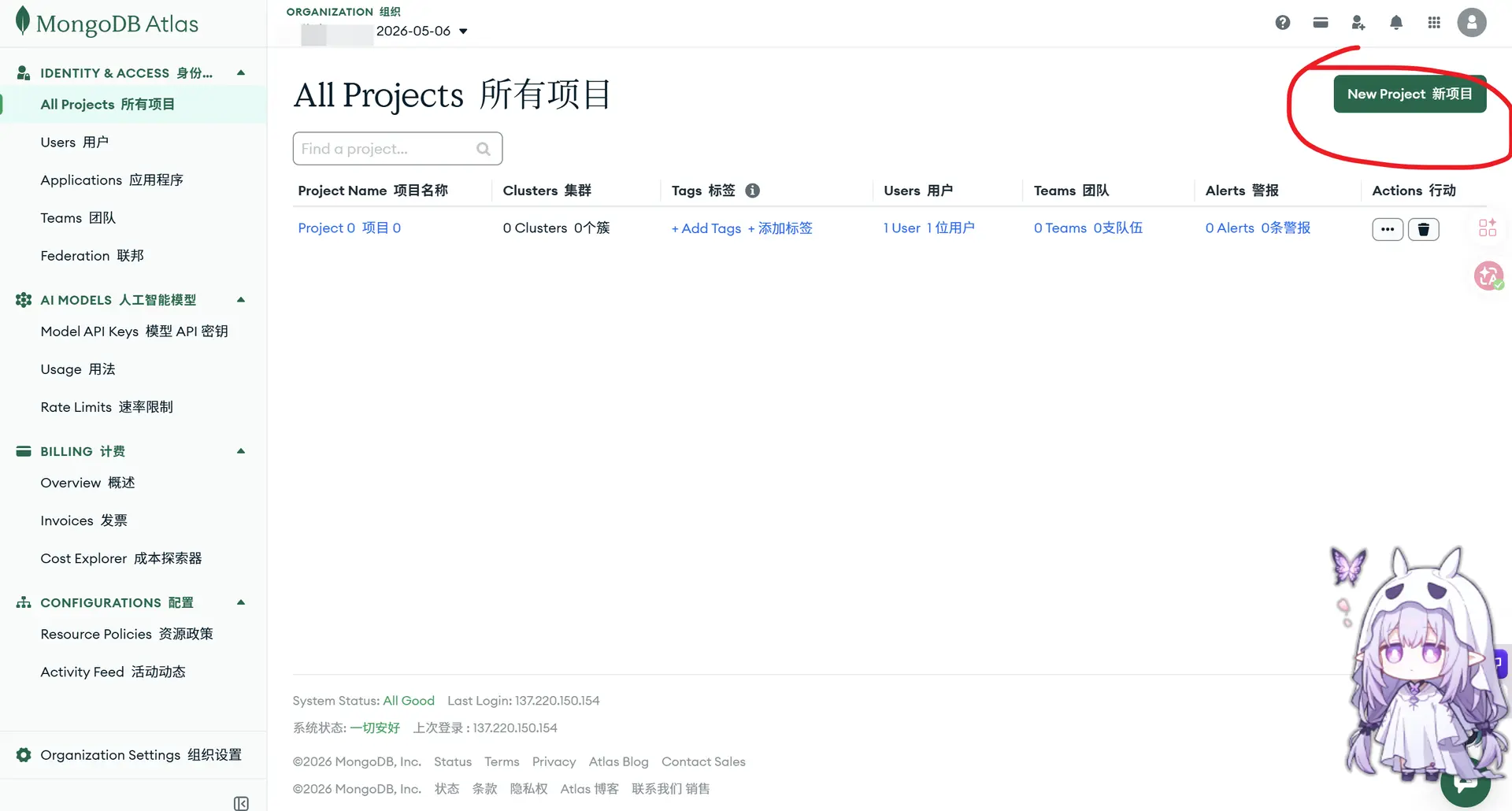Click the Contact Sales footer link

coord(703,762)
